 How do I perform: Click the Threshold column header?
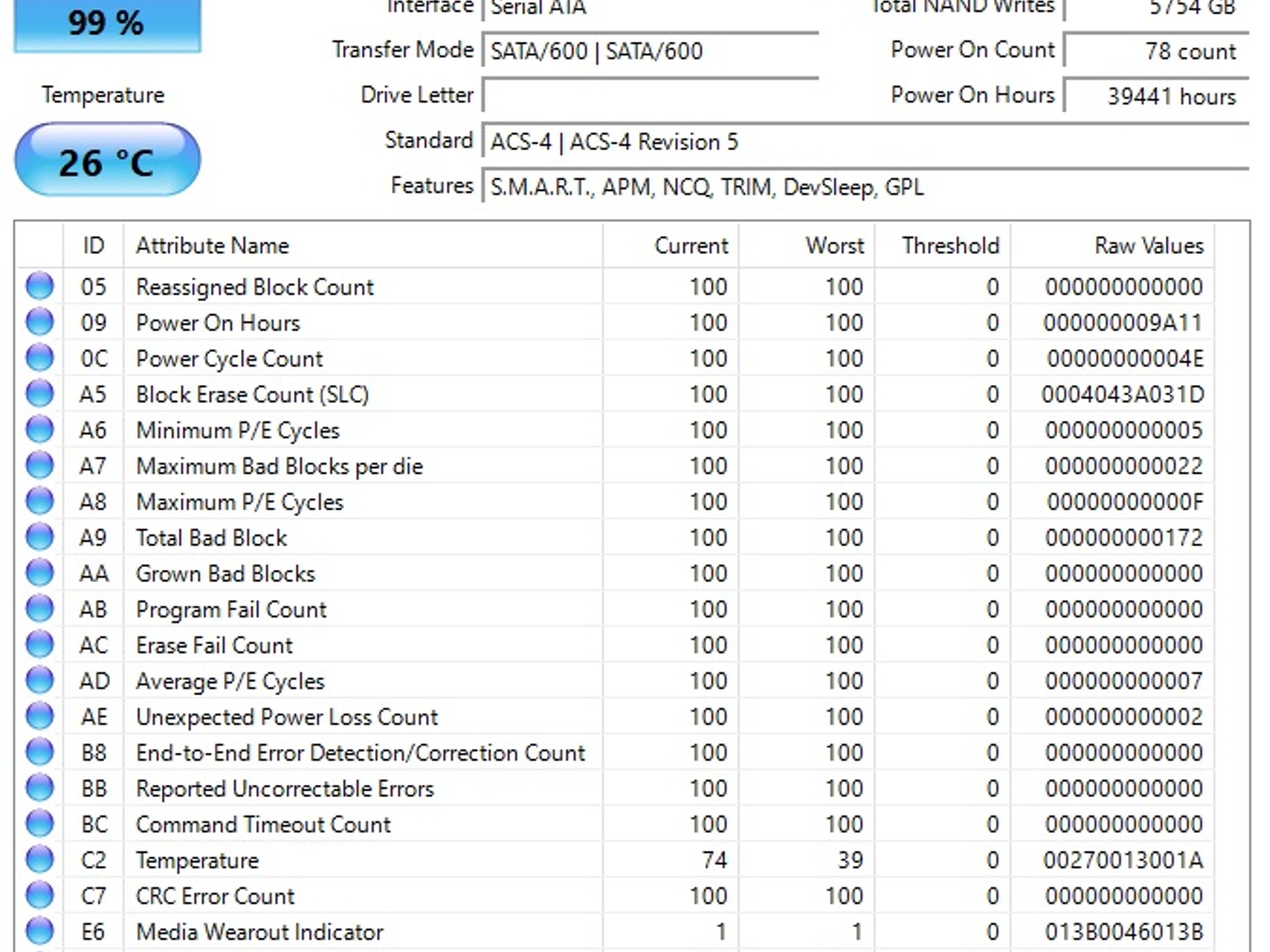[x=943, y=246]
